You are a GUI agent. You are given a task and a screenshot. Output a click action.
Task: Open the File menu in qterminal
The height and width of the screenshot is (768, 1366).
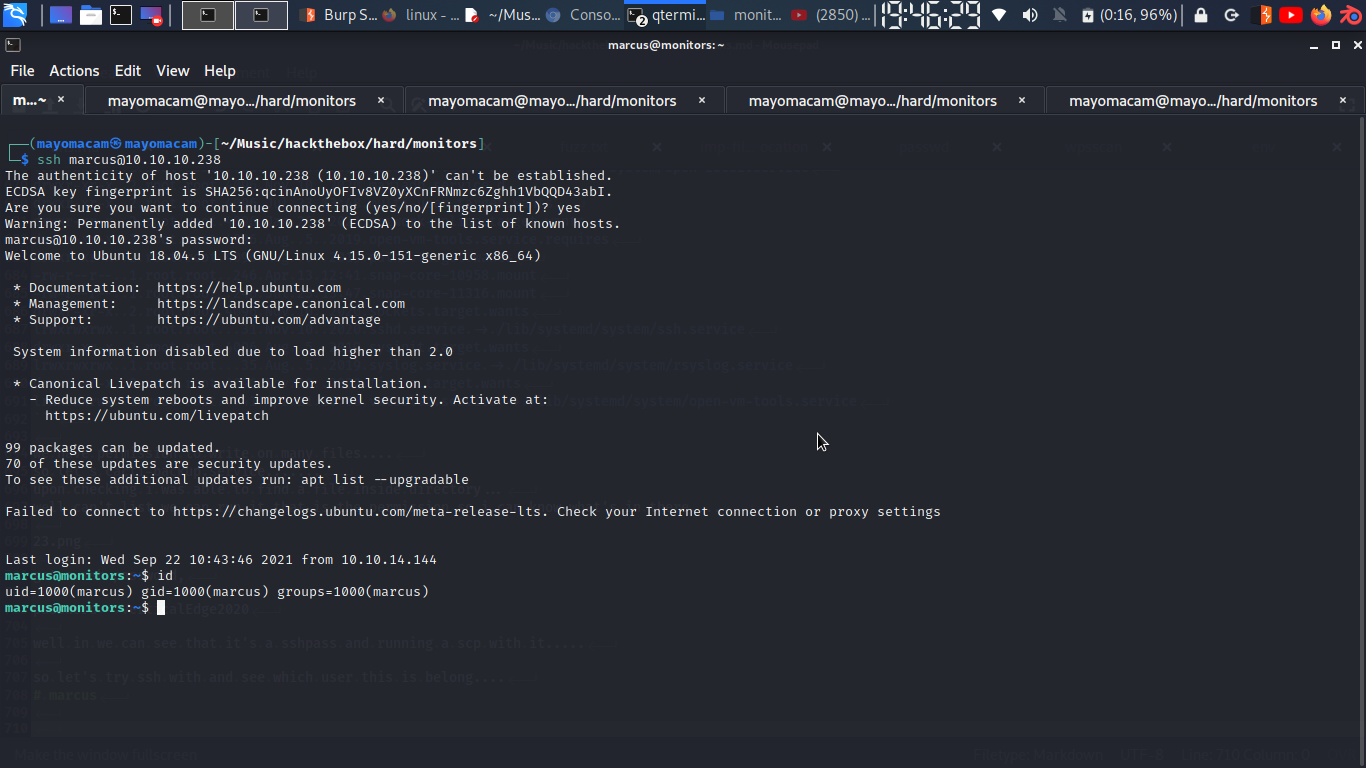22,71
